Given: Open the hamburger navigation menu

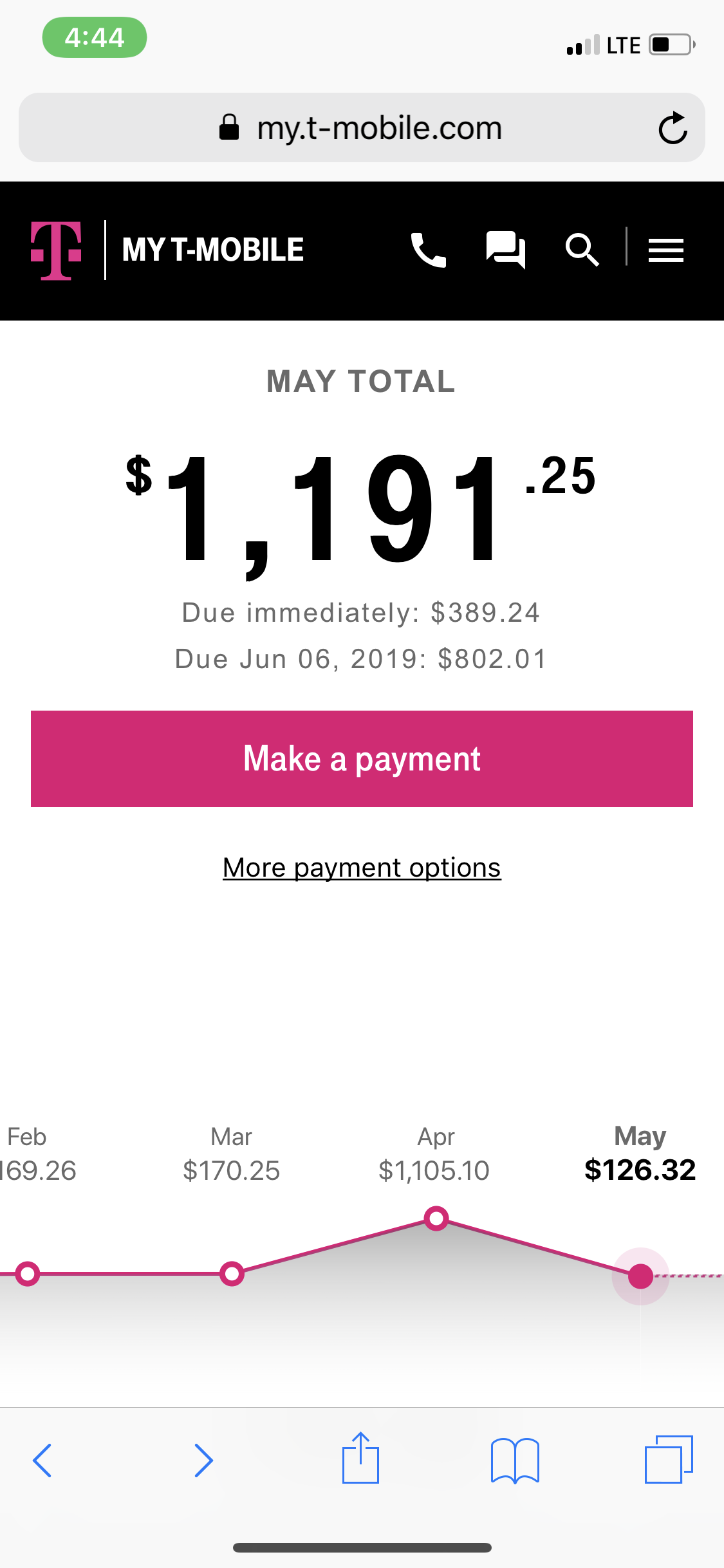Looking at the screenshot, I should (666, 250).
